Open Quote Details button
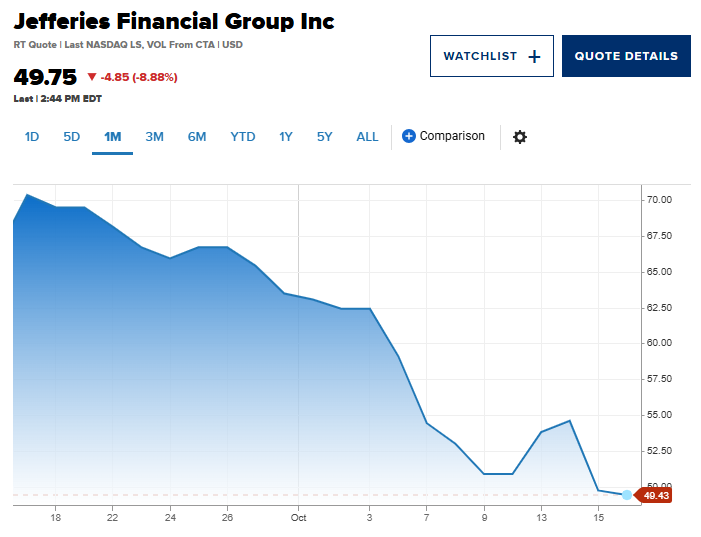Screen dimensions: 701x537 click(x=626, y=56)
